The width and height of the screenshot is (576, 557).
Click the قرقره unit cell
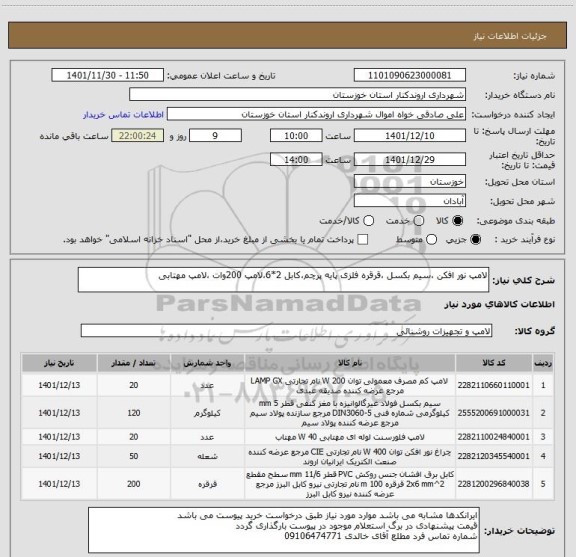coord(207,484)
